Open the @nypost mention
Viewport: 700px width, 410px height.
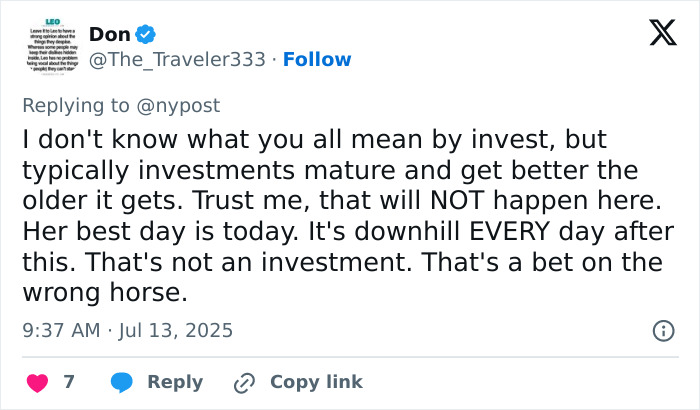(178, 105)
